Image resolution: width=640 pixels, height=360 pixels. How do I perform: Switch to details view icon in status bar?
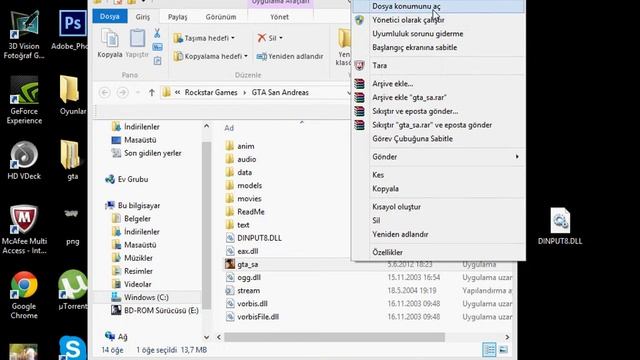pyautogui.click(x=489, y=350)
